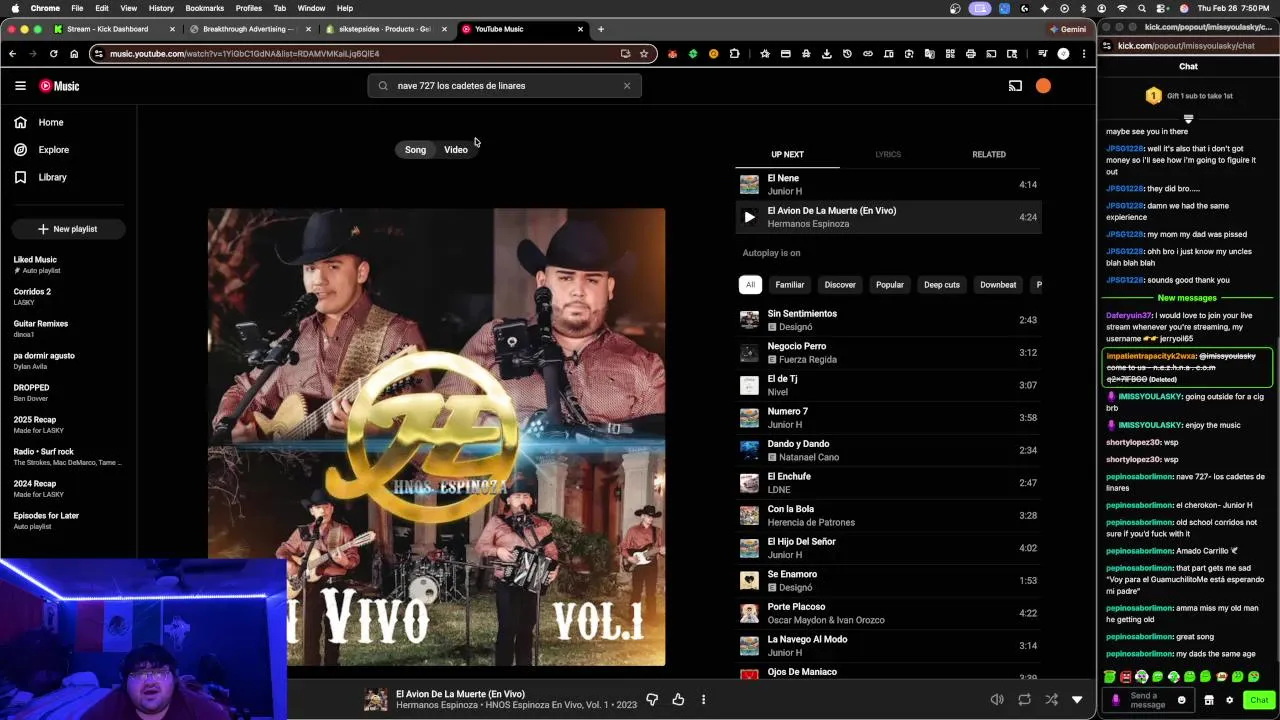Dislike the current song
The width and height of the screenshot is (1280, 720).
[x=652, y=700]
